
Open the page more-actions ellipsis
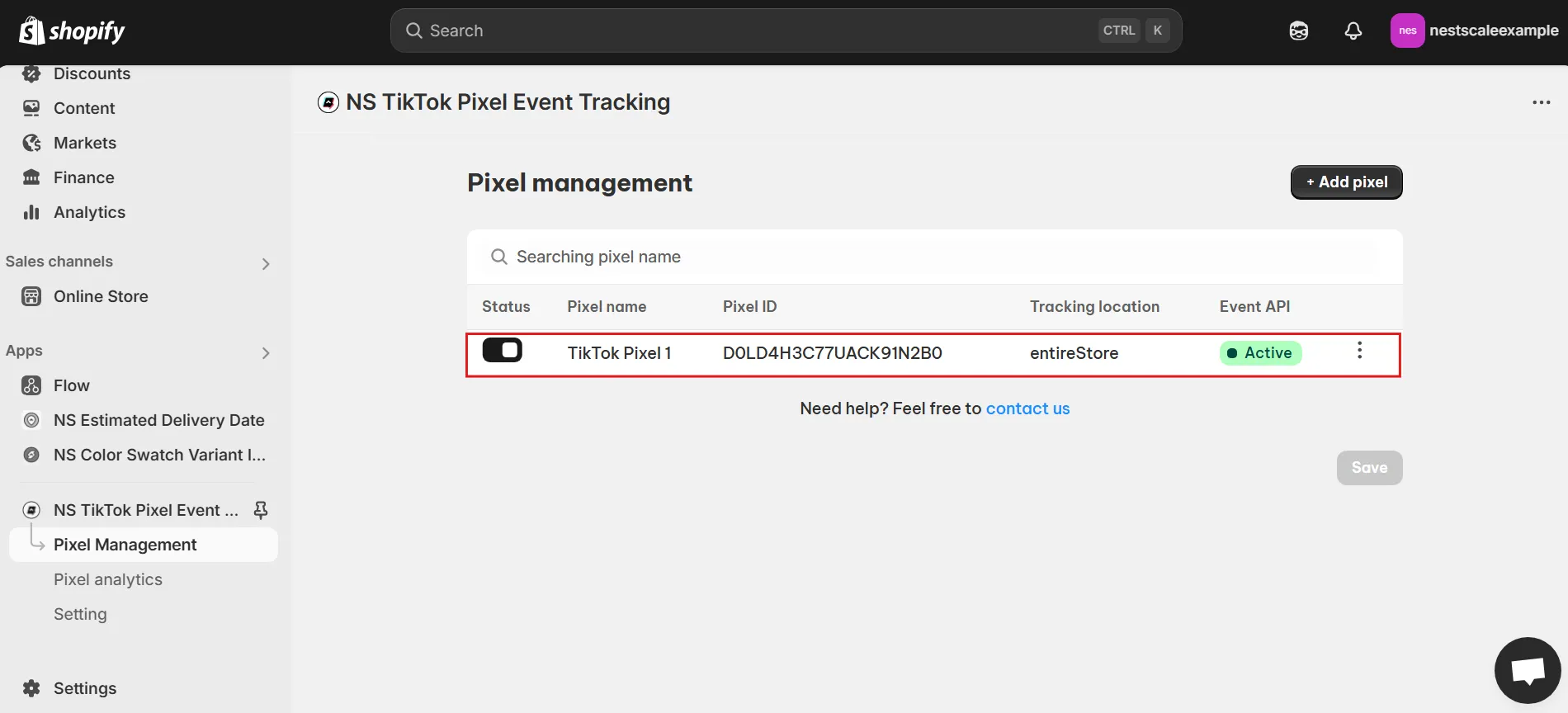pyautogui.click(x=1541, y=102)
